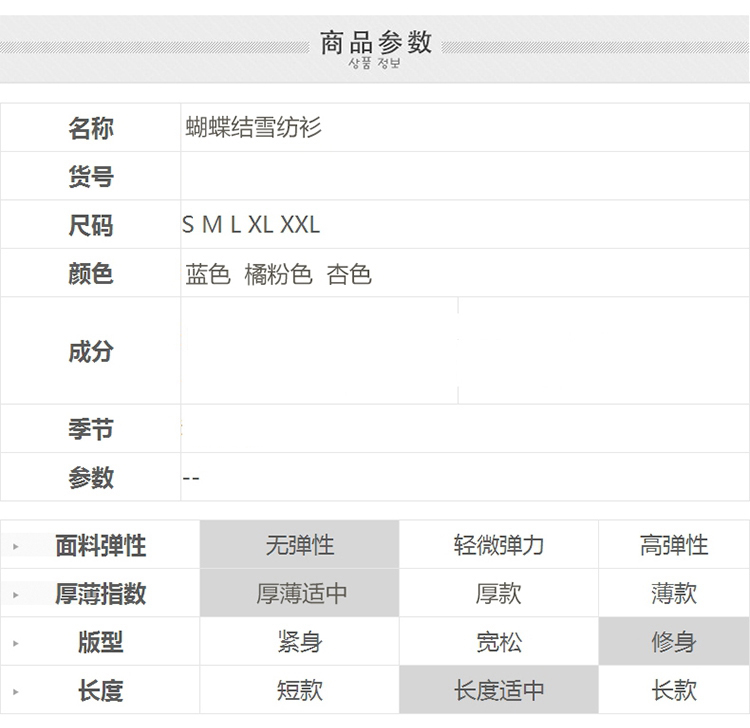This screenshot has height=728, width=750.
Task: Pick the 紧身 fit option
Action: click(x=299, y=641)
